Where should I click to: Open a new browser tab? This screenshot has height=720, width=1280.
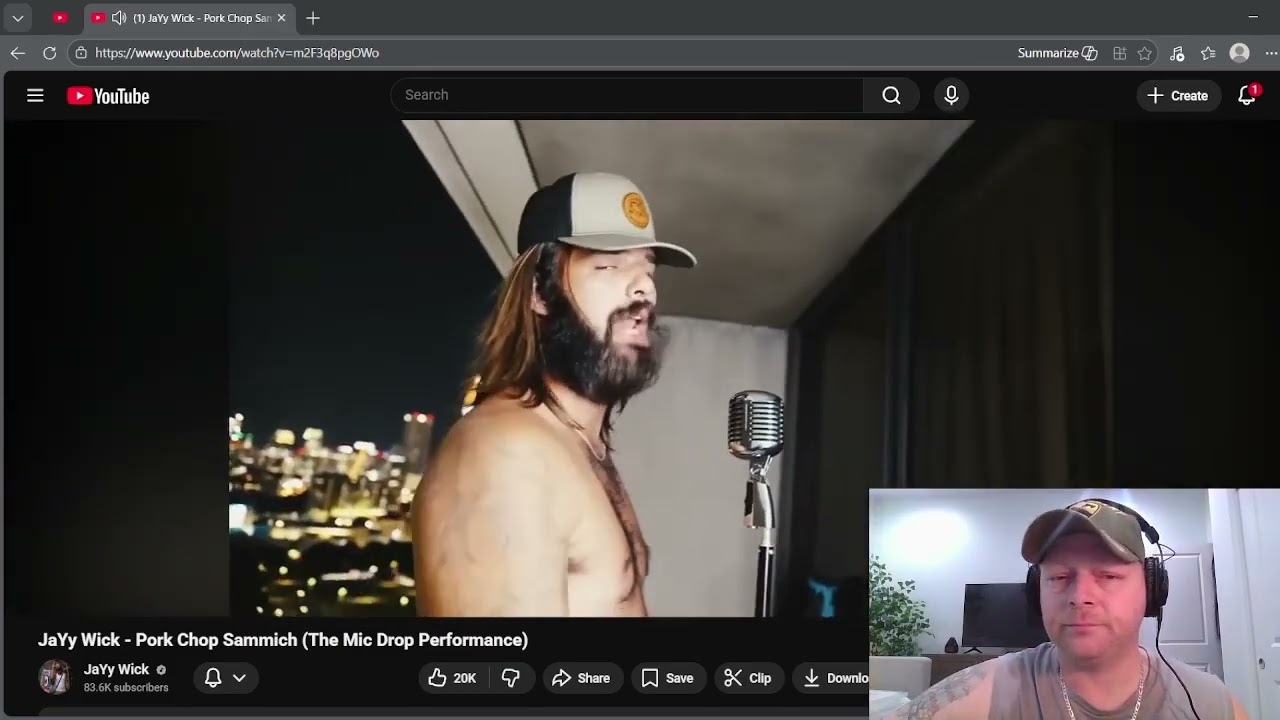(313, 18)
